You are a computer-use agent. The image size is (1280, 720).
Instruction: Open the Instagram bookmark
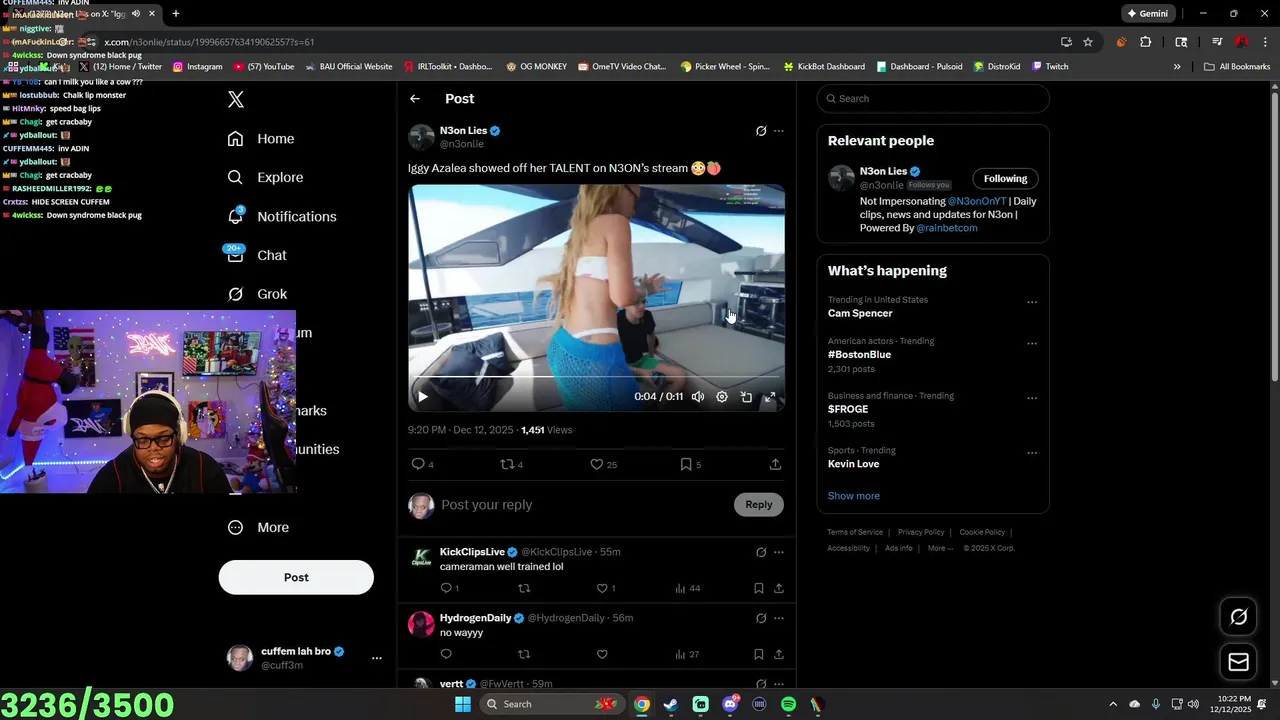tap(197, 67)
